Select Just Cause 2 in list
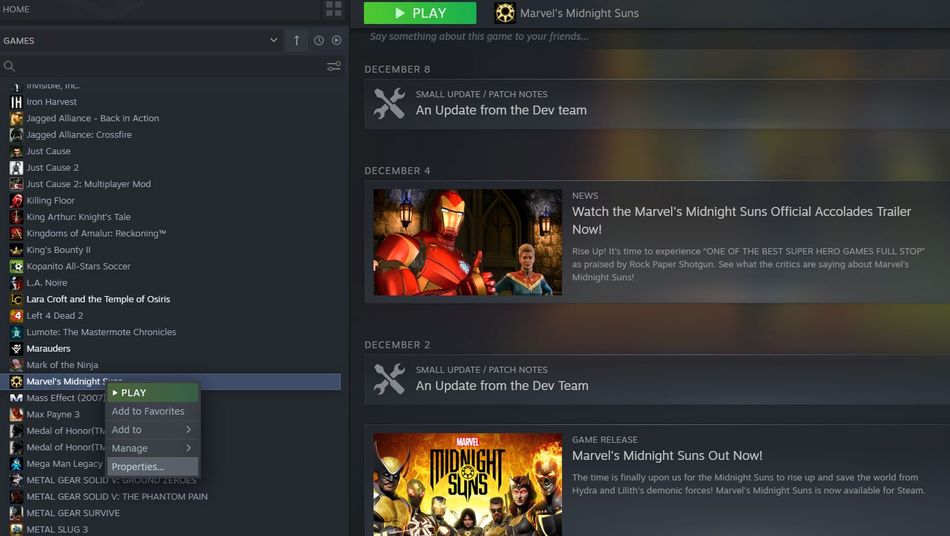This screenshot has height=536, width=950. pos(53,167)
